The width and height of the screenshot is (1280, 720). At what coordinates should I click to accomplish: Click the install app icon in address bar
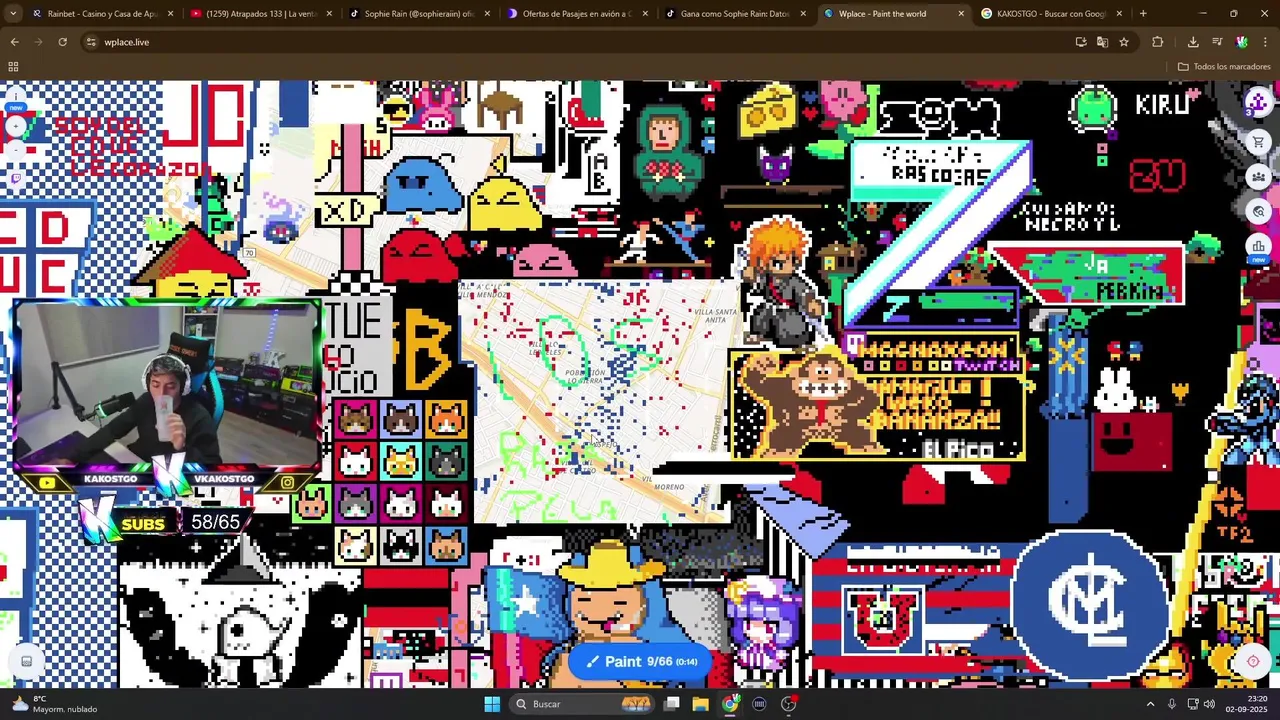point(1081,42)
